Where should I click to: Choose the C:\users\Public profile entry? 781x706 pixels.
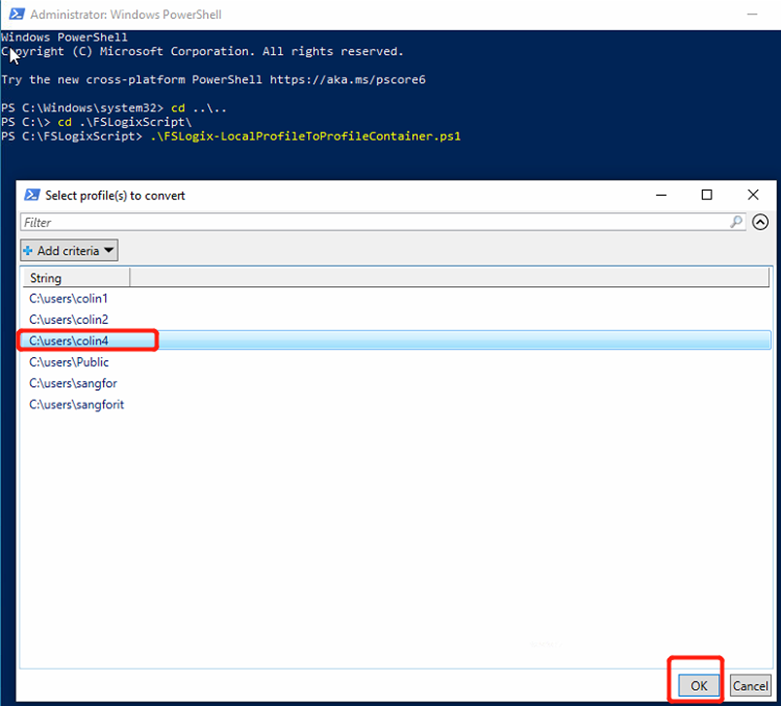click(69, 362)
